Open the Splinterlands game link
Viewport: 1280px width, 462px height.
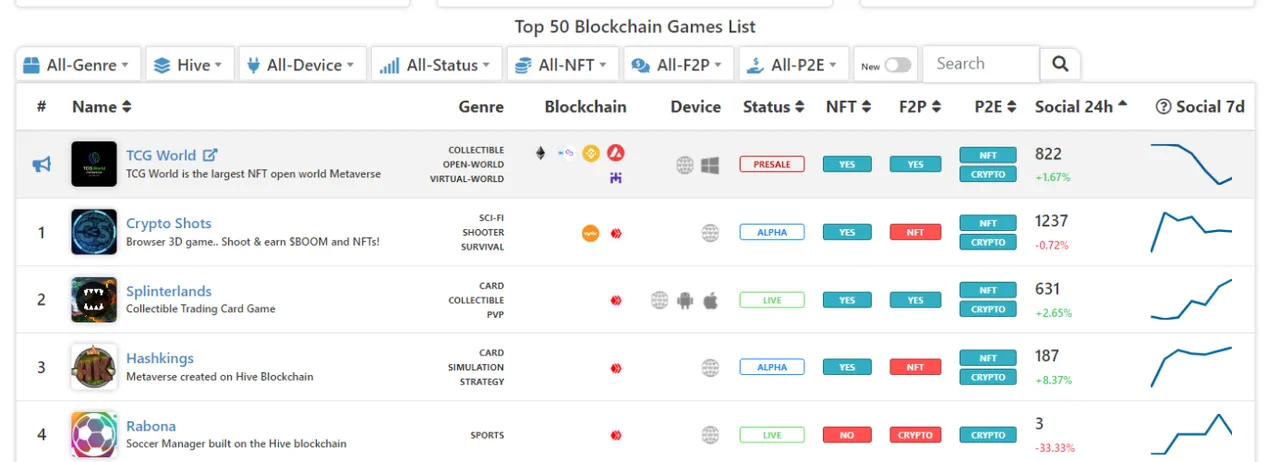[169, 291]
